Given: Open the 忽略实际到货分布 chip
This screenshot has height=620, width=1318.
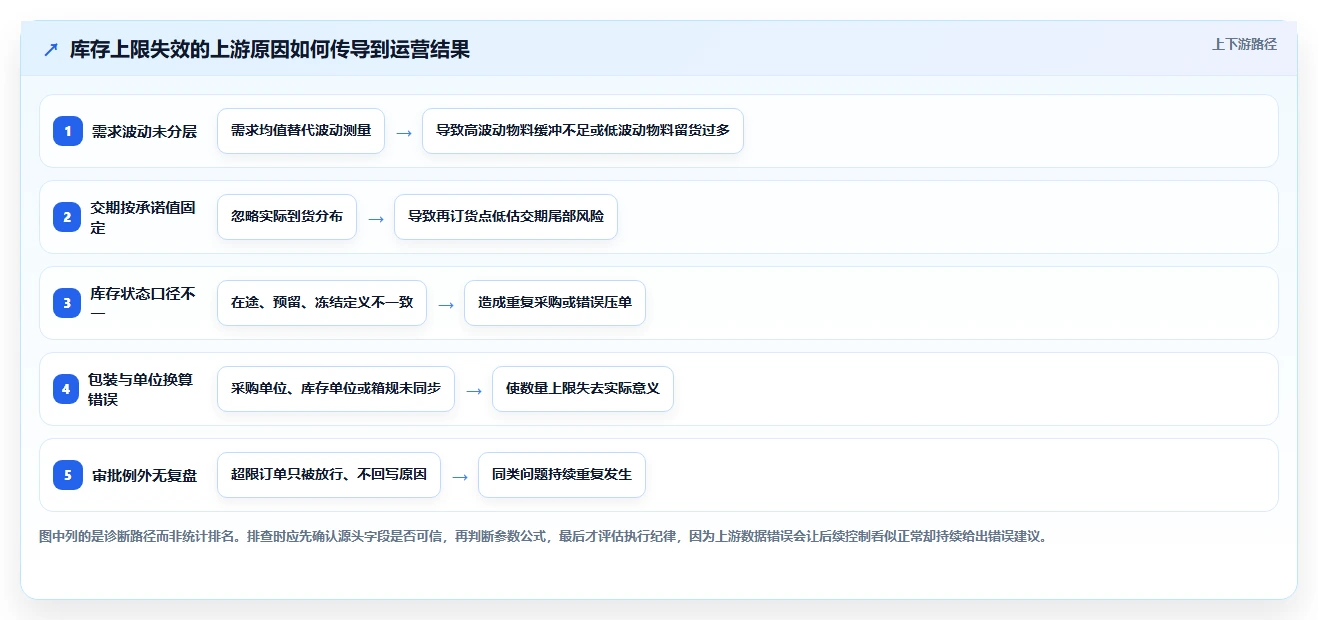Looking at the screenshot, I should tap(287, 217).
